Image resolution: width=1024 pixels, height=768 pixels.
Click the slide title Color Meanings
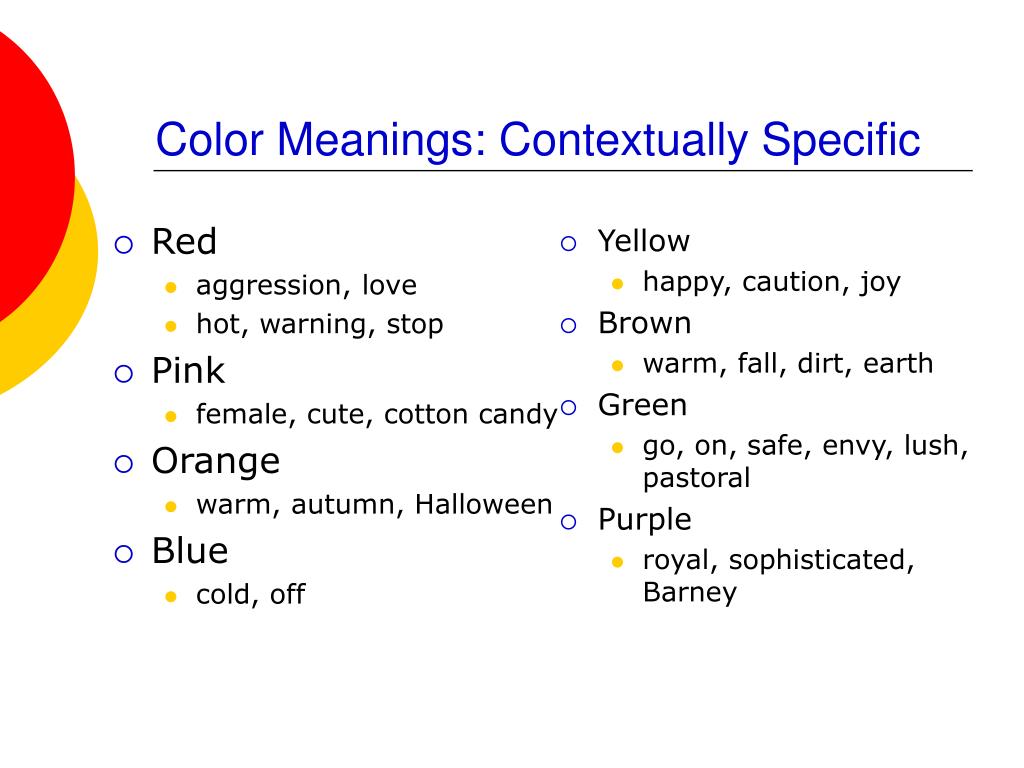[x=537, y=140]
